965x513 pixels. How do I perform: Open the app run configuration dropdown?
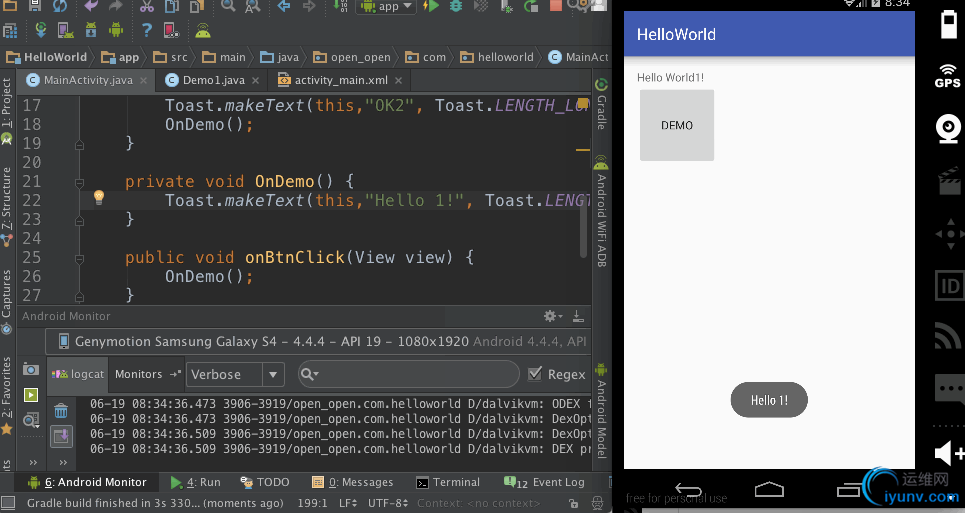[x=388, y=6]
